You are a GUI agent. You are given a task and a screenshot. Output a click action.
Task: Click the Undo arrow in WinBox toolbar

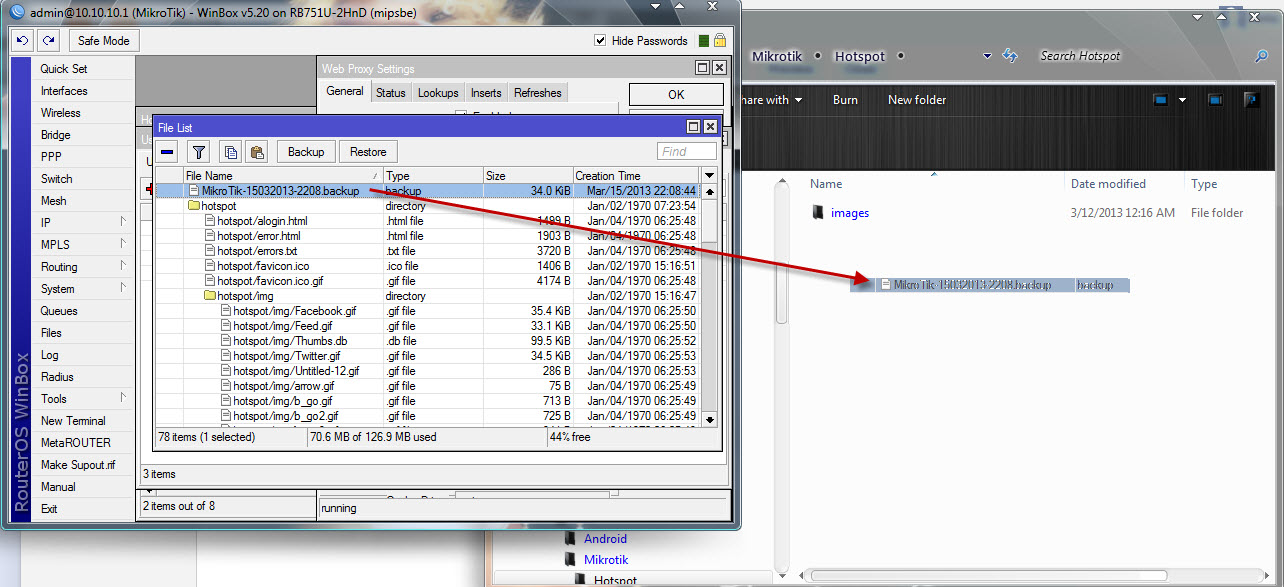tap(23, 40)
